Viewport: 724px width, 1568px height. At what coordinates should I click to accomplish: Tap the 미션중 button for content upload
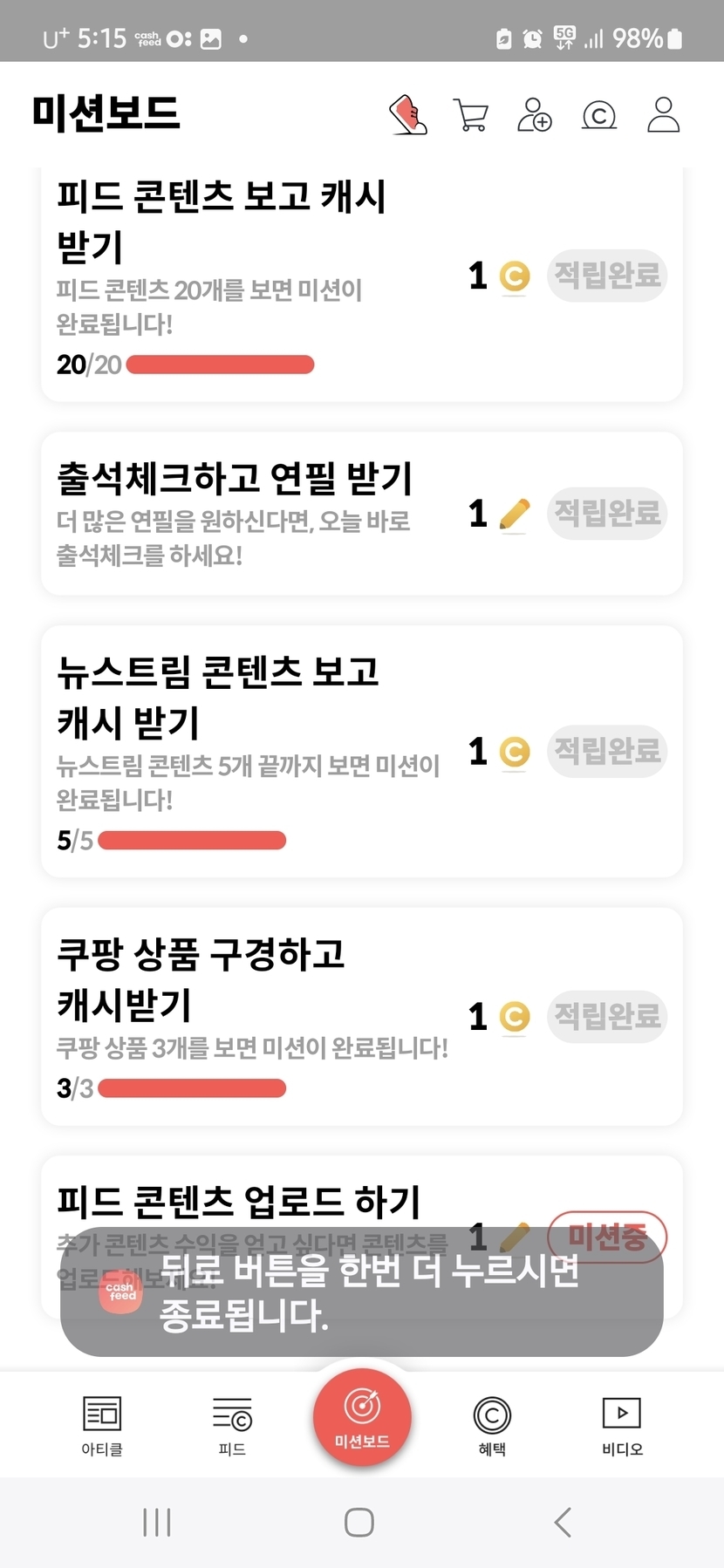tap(607, 1237)
